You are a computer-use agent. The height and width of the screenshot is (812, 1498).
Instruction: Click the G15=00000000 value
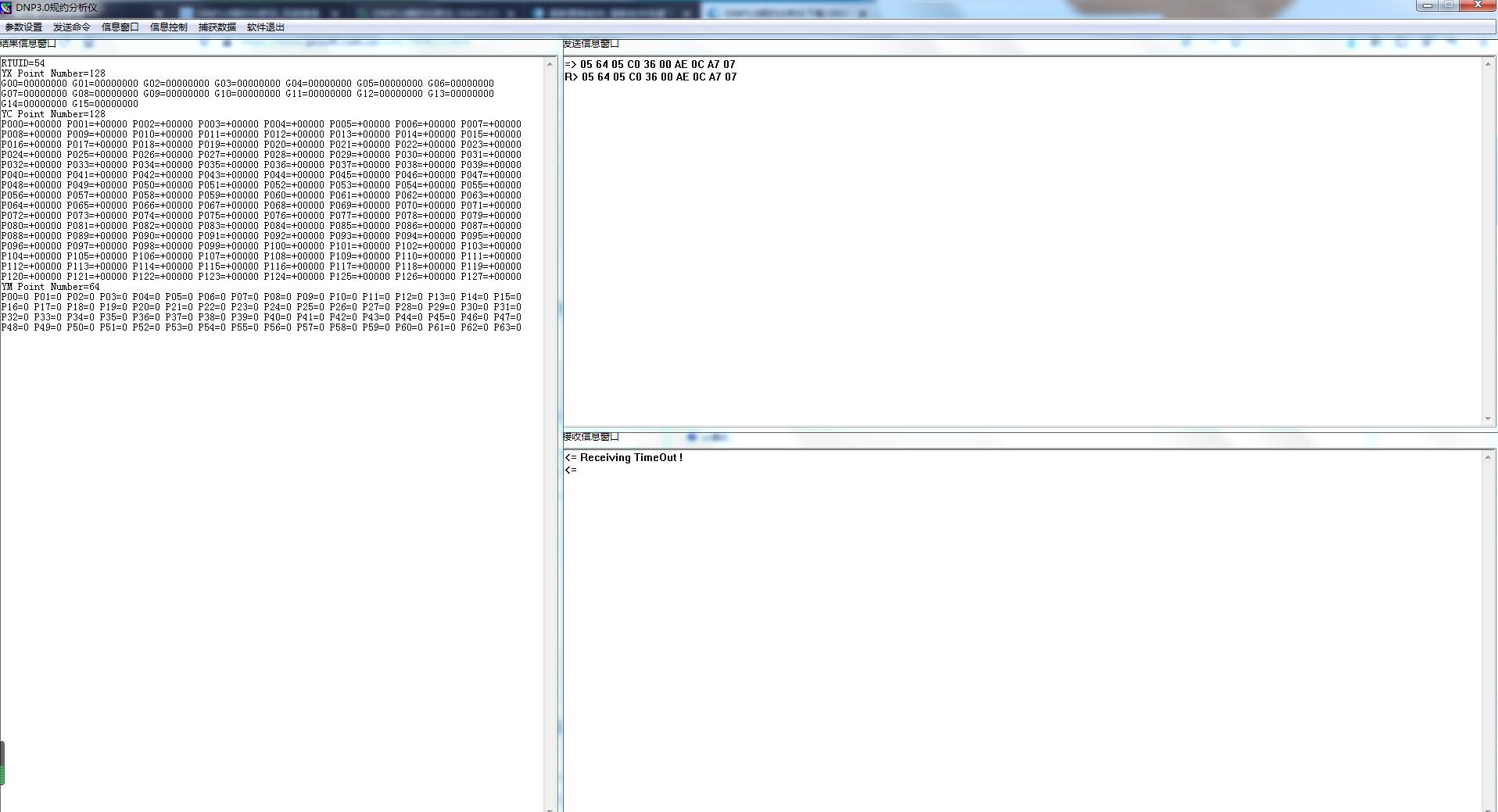click(106, 104)
